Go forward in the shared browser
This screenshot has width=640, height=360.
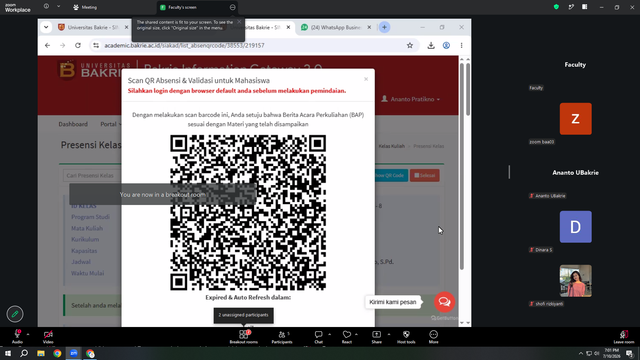point(62,45)
